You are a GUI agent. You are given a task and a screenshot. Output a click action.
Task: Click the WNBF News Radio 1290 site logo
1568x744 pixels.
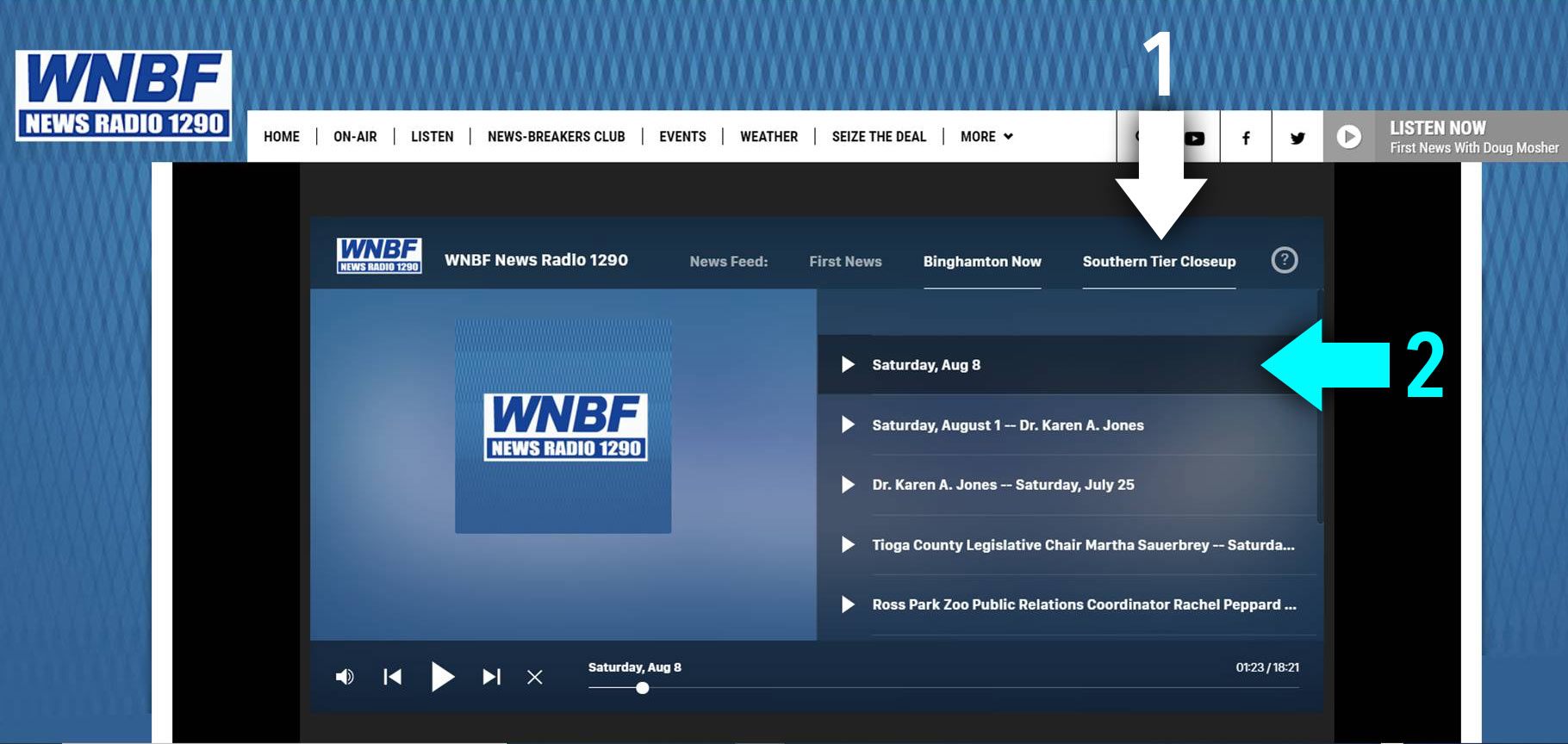click(123, 95)
